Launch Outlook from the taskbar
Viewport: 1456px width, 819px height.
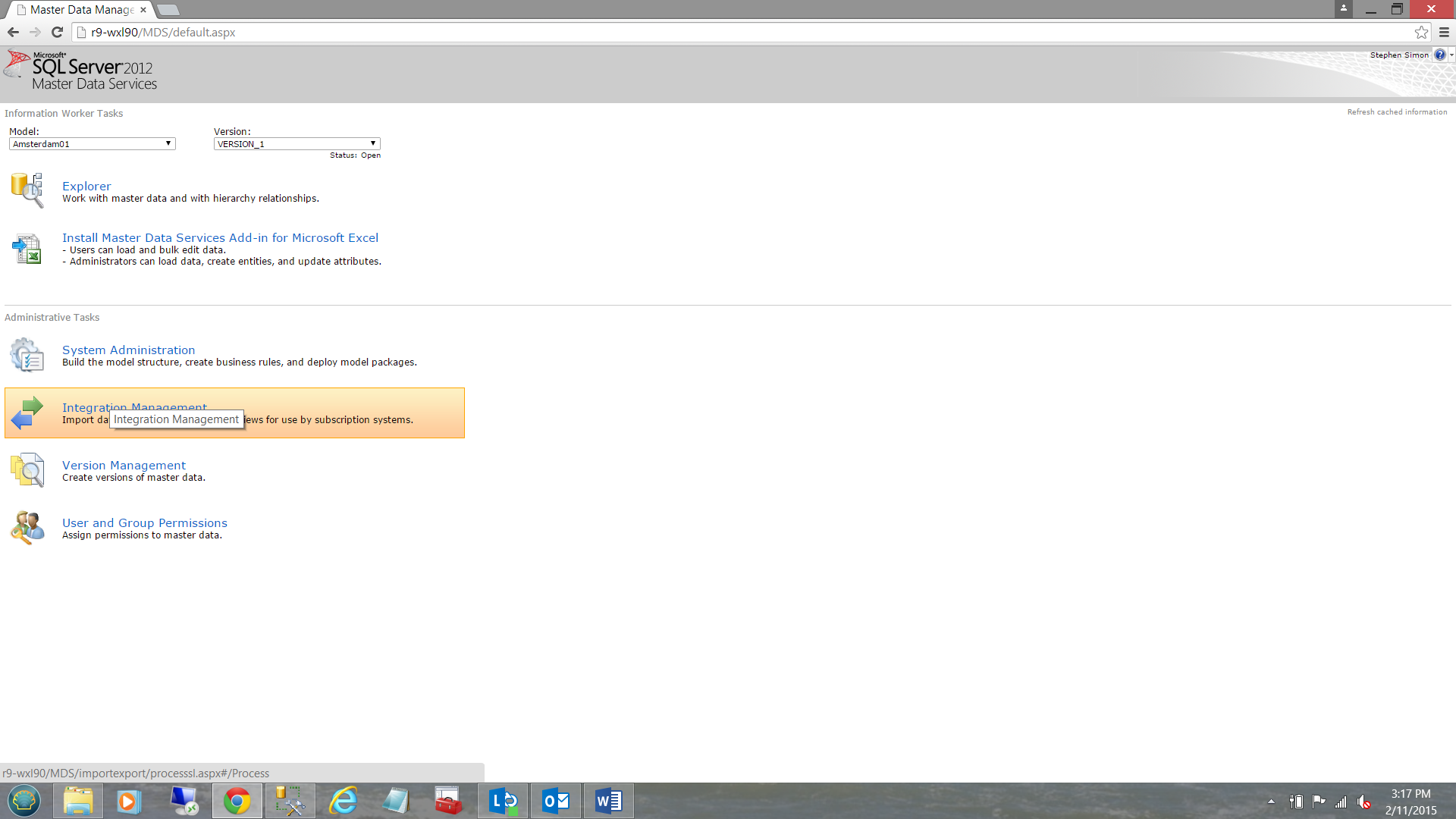tap(556, 801)
